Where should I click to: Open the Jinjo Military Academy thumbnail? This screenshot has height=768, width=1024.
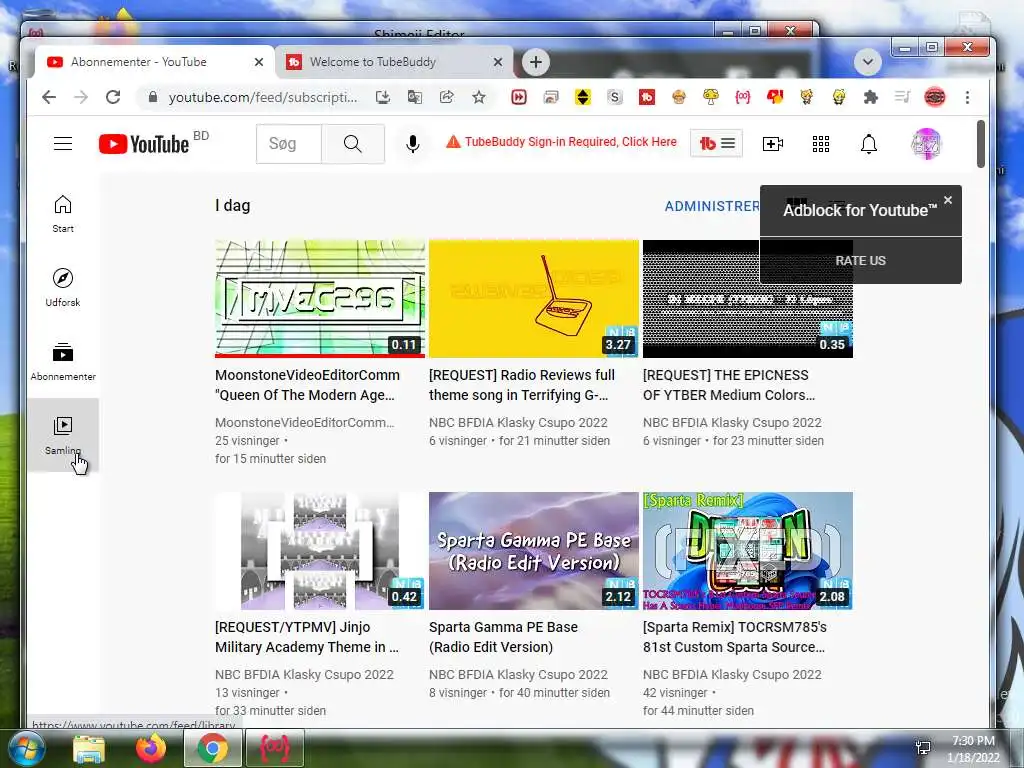[320, 551]
